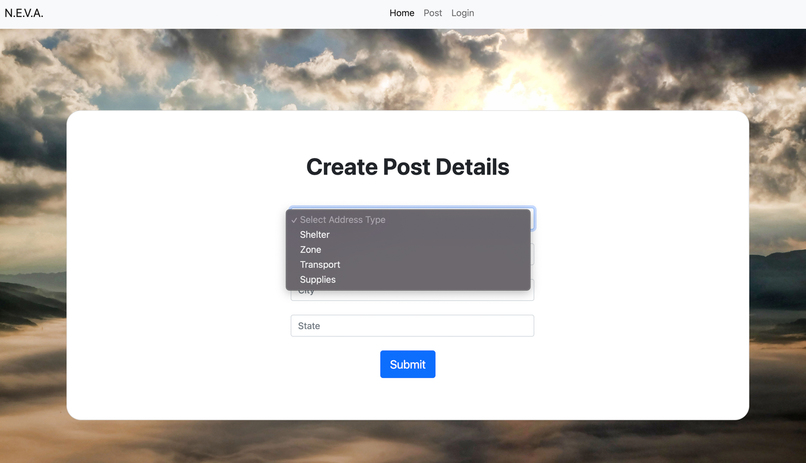
Task: Submit the post details form
Action: coord(408,364)
